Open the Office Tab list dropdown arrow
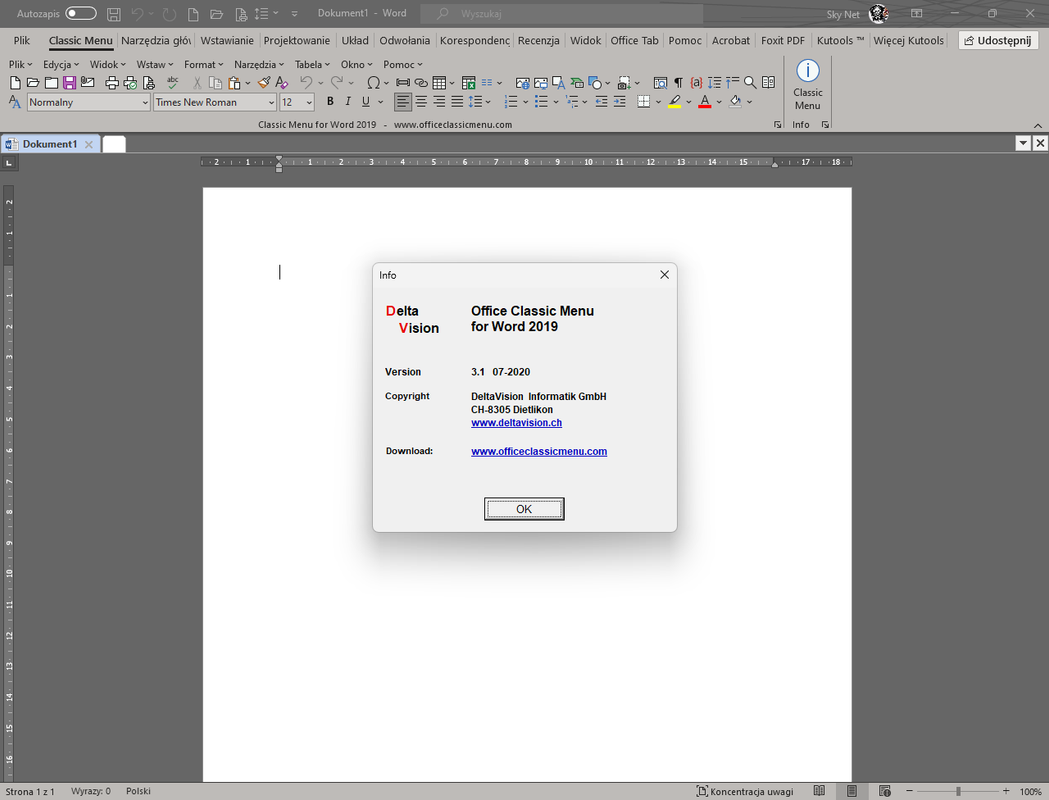1049x800 pixels. (1023, 143)
